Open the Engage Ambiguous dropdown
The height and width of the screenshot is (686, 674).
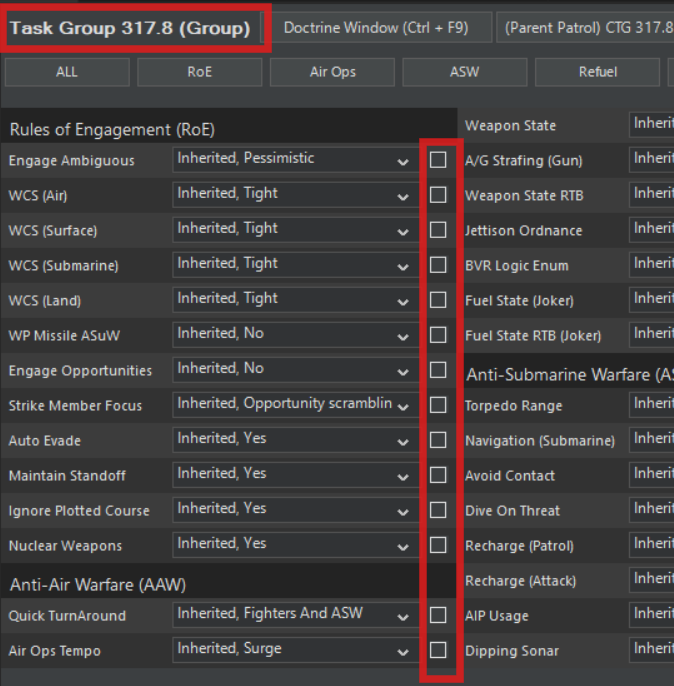tap(295, 160)
